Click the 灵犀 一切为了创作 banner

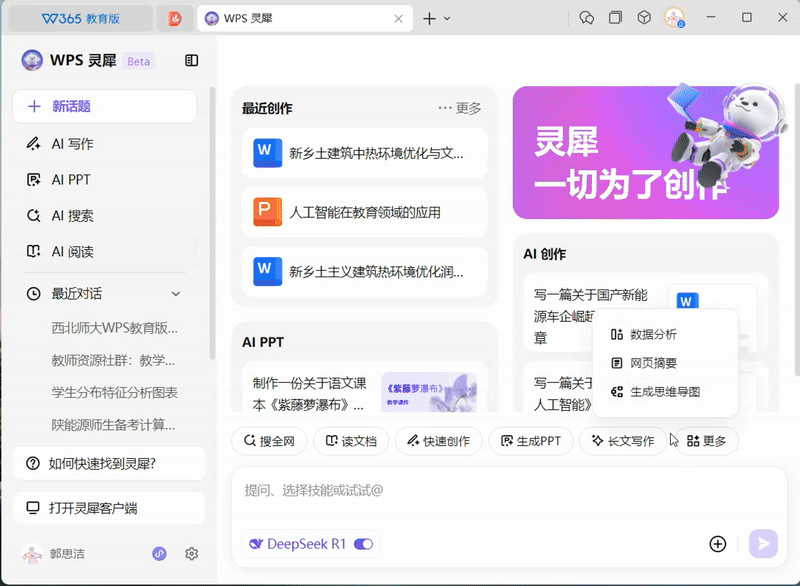[645, 152]
